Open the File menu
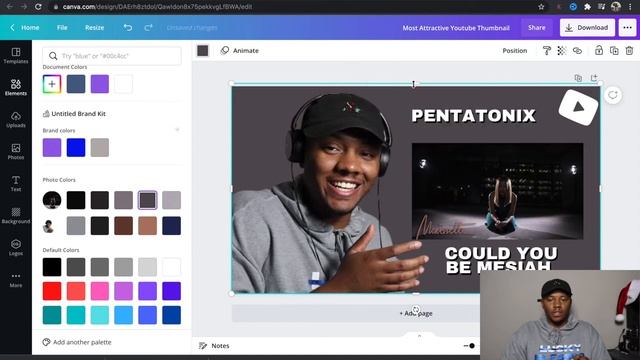 coord(62,27)
